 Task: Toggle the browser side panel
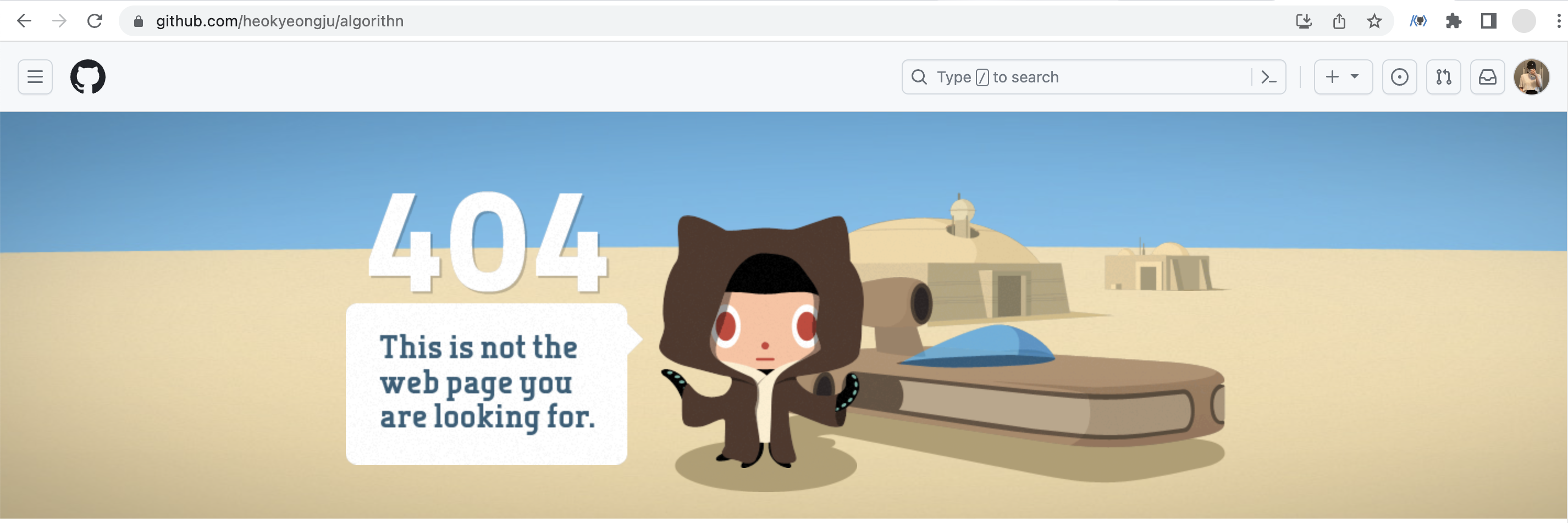(1488, 22)
